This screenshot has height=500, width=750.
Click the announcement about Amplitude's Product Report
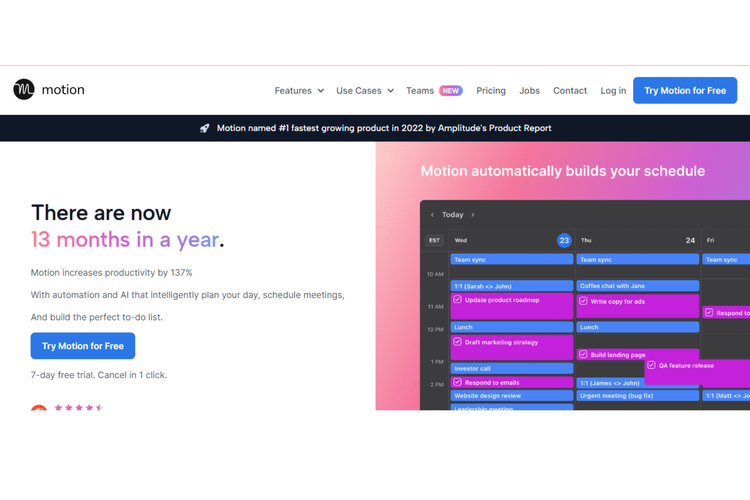(x=384, y=128)
